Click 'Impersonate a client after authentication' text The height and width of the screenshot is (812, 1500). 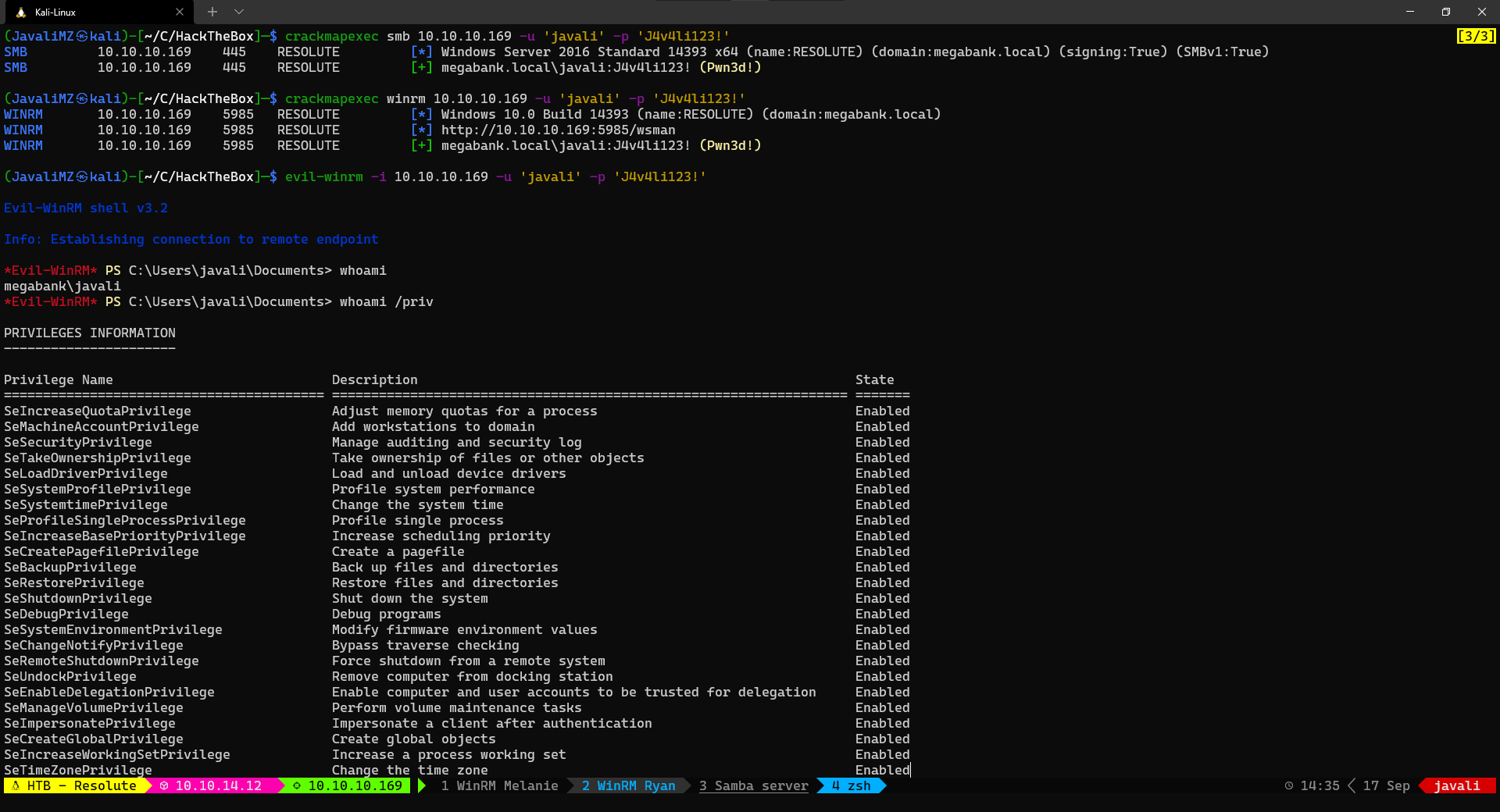click(491, 723)
